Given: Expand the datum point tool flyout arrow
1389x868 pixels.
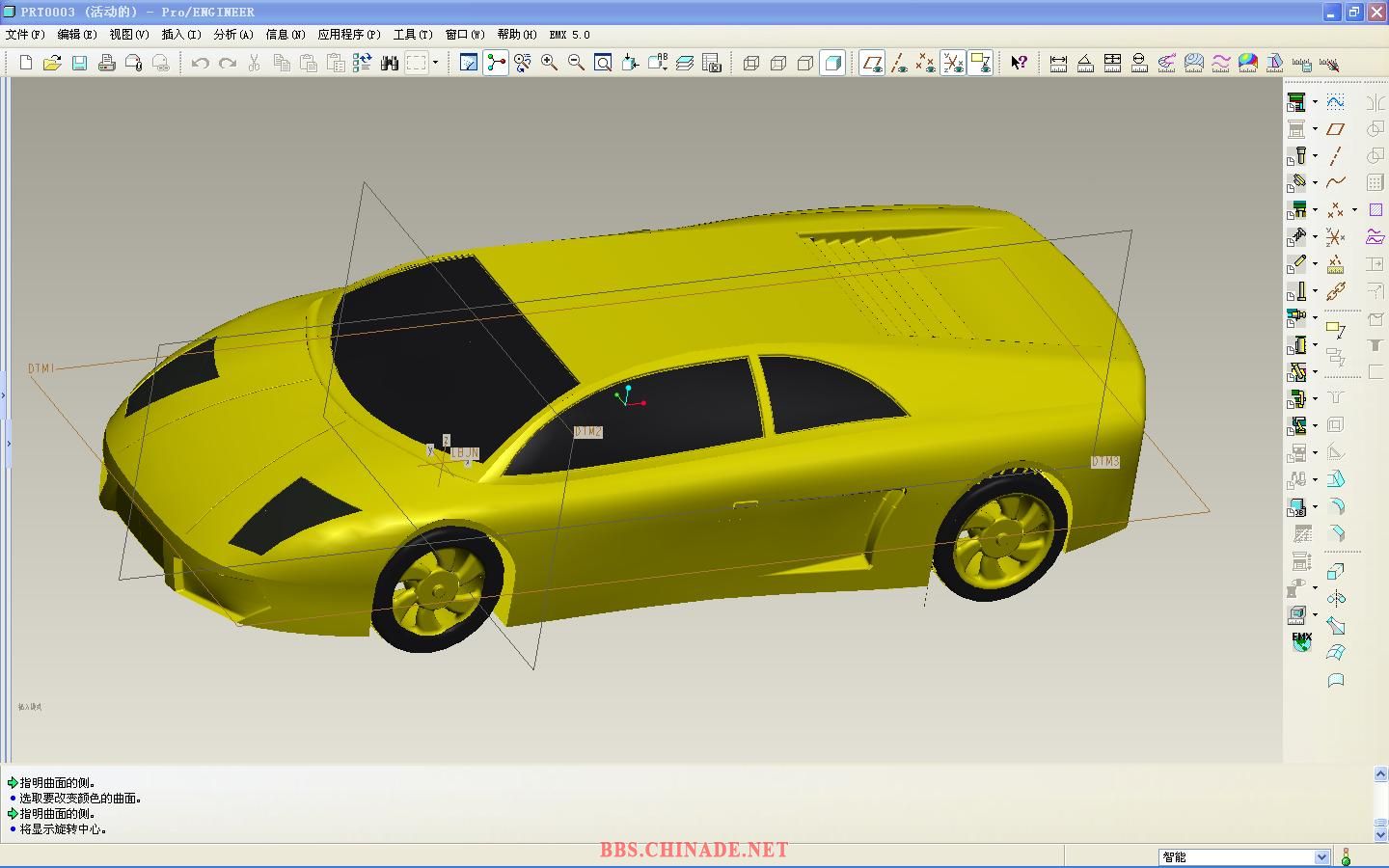Looking at the screenshot, I should [x=1354, y=209].
